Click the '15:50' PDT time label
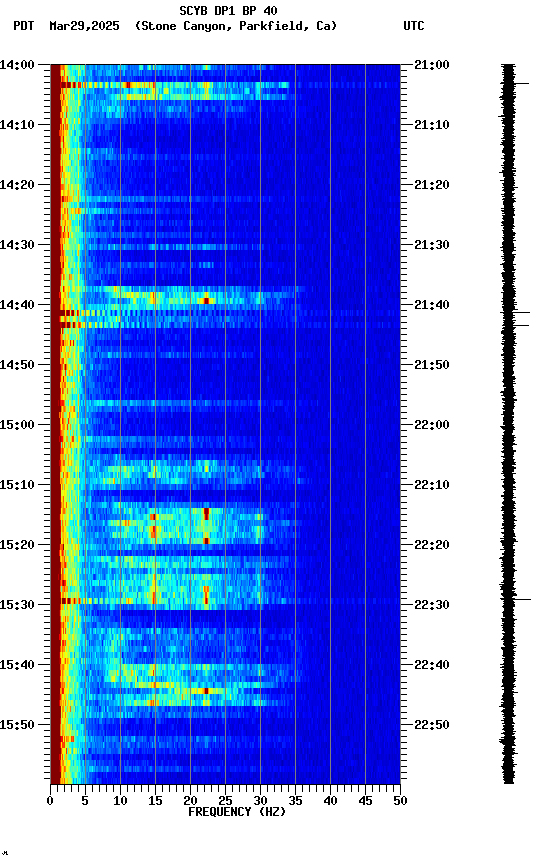552x864 pixels. tap(17, 726)
